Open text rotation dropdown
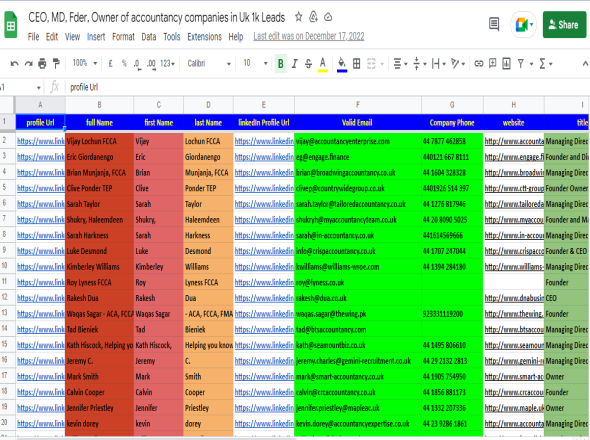The width and height of the screenshot is (590, 440). tap(458, 64)
